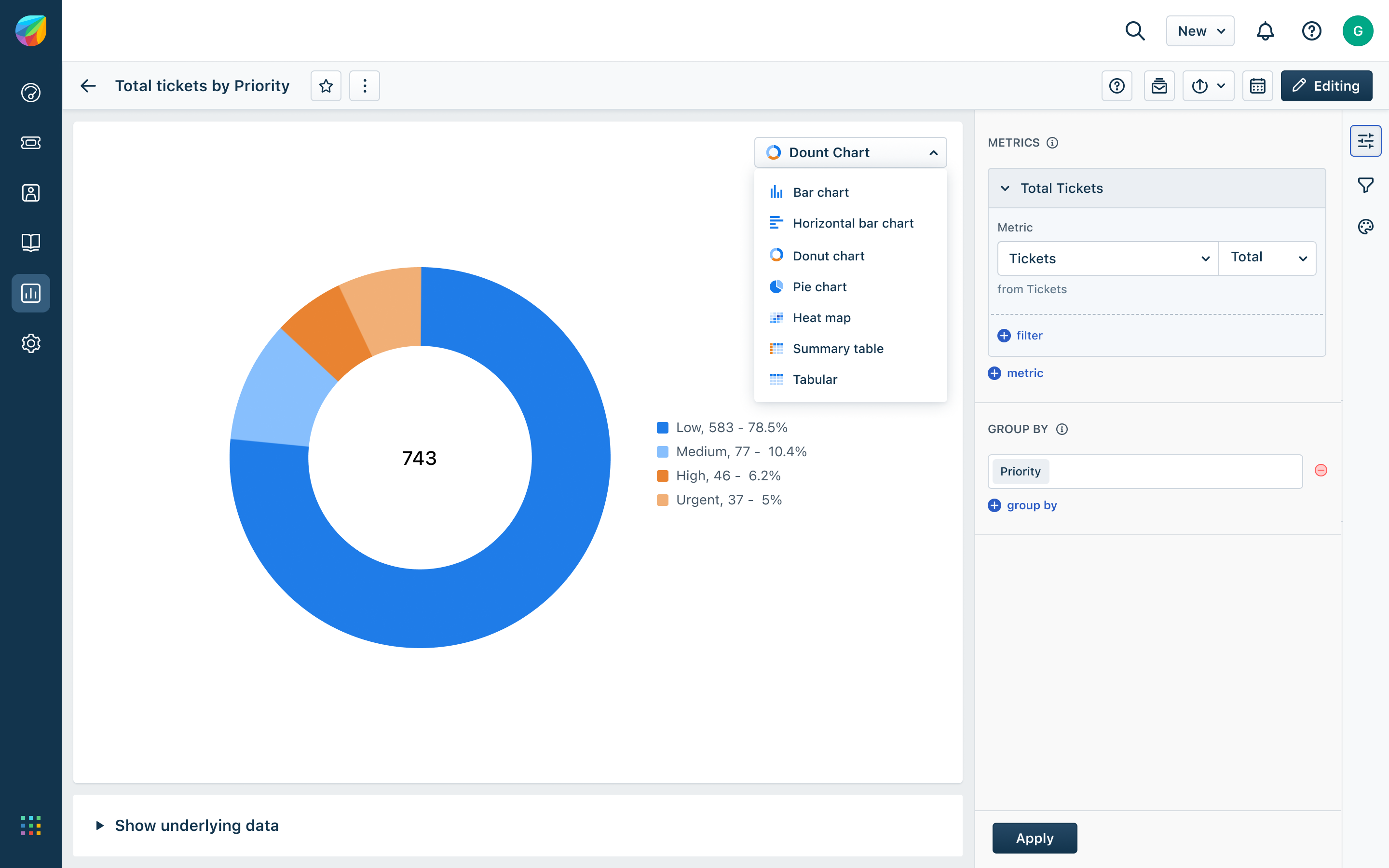This screenshot has width=1389, height=868.
Task: Select the Tickets icon in the sidebar
Action: click(x=30, y=143)
